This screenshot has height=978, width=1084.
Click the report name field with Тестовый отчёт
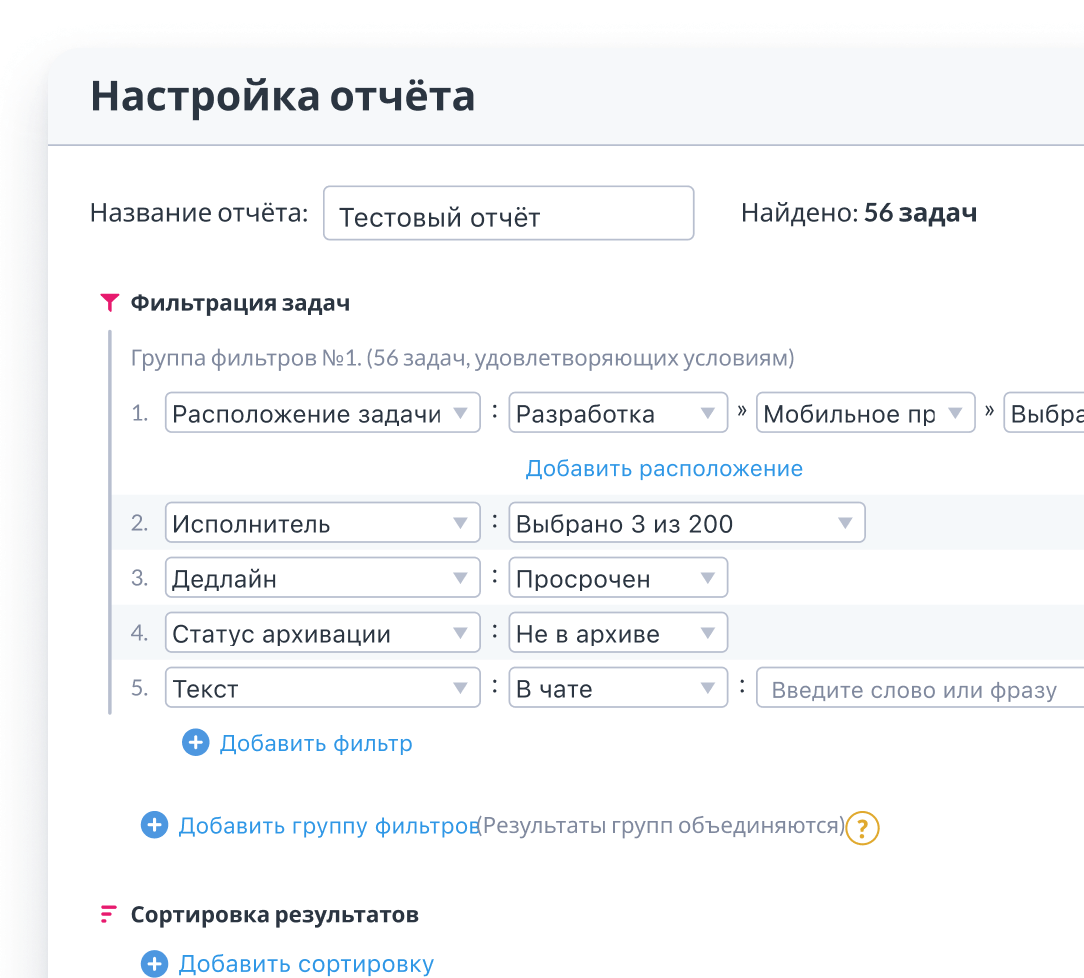(508, 212)
